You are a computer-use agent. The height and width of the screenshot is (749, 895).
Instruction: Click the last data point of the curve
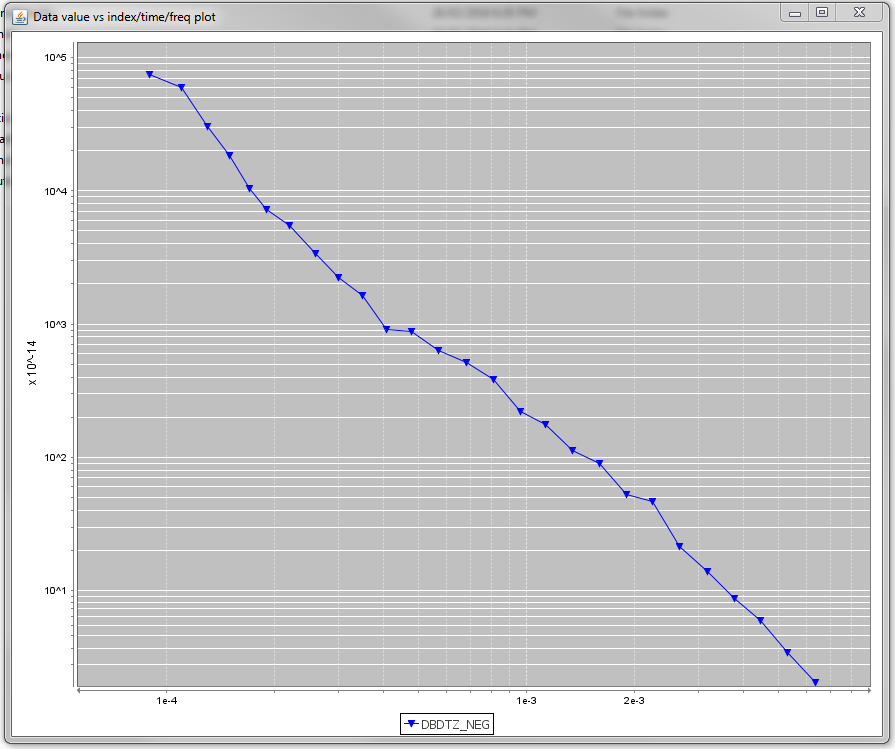coord(815,682)
